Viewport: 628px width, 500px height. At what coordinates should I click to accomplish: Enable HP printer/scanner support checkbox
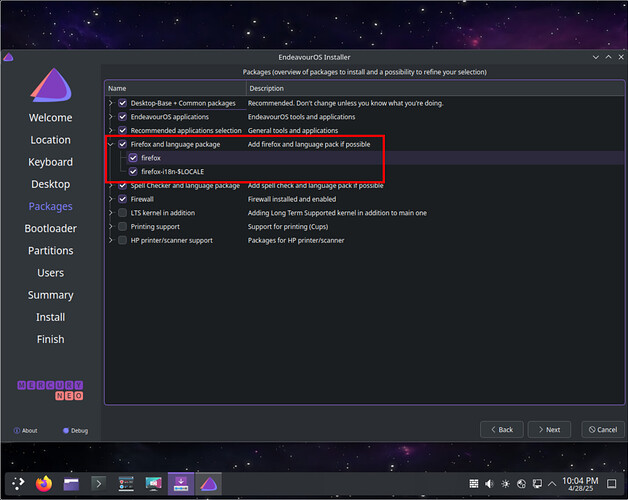point(123,240)
